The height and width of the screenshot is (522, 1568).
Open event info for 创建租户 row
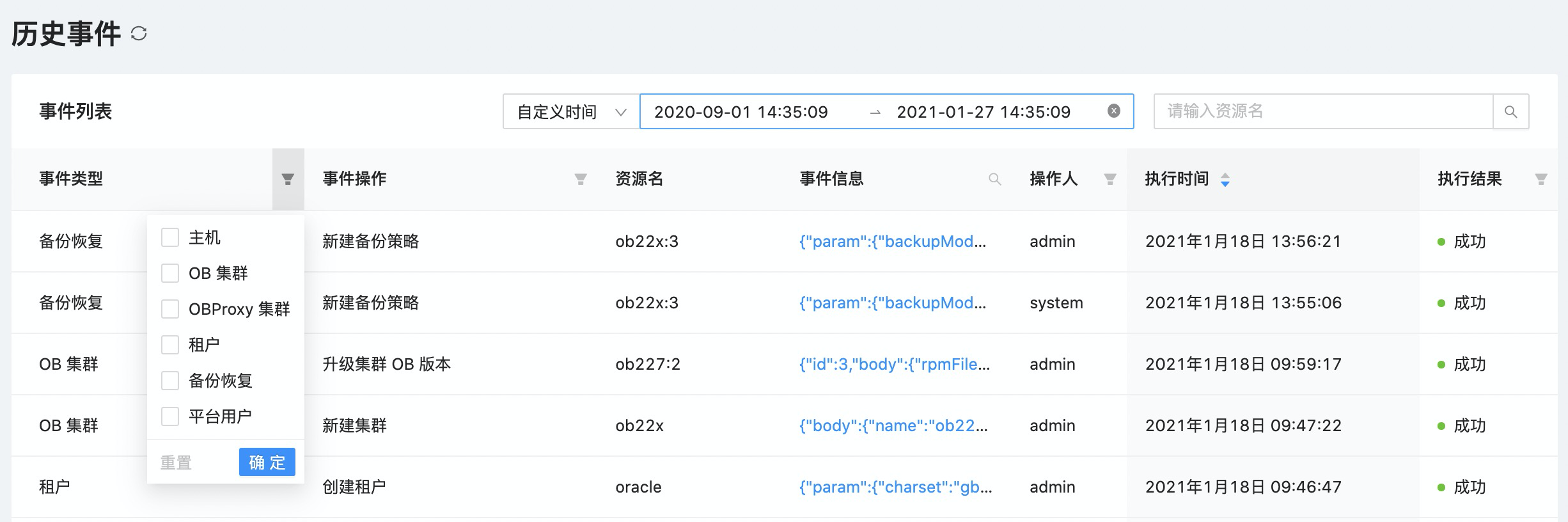pos(895,487)
